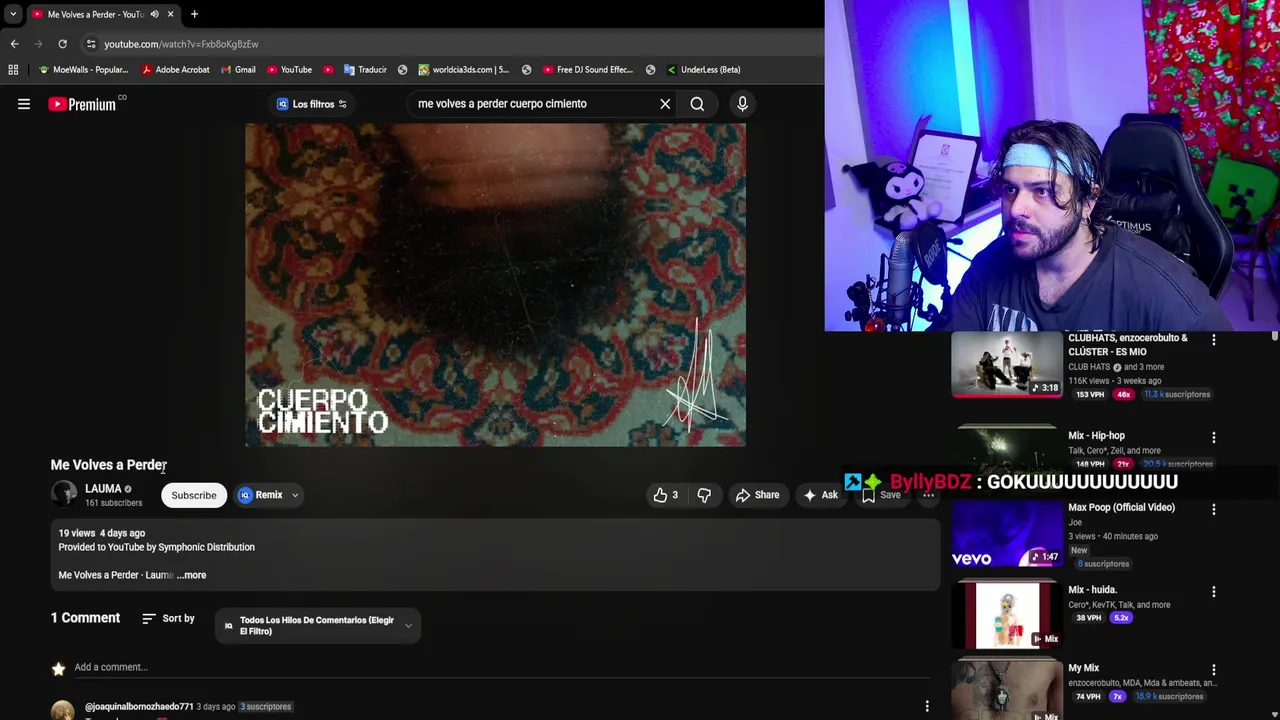
Task: Click 19 views 4 days ago text
Action: click(x=102, y=533)
